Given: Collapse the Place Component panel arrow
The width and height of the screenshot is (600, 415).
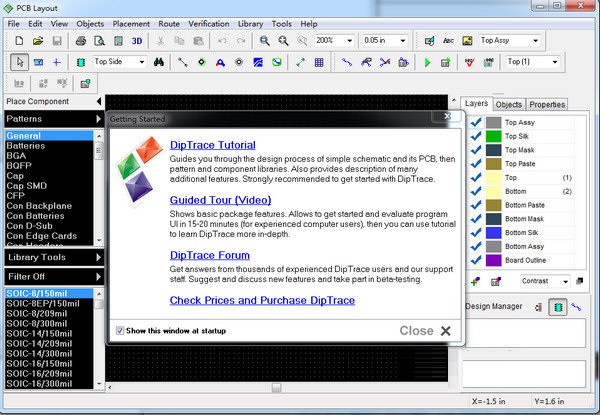Looking at the screenshot, I should coord(99,101).
